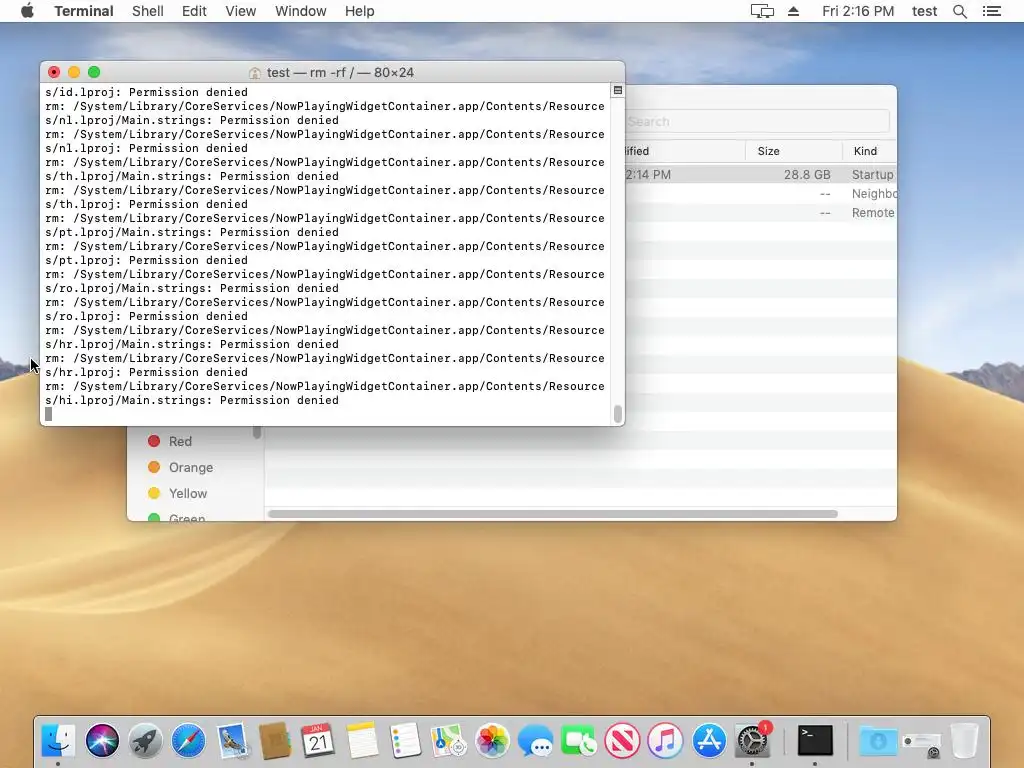
Task: Minimize the Terminal window
Action: pos(74,72)
